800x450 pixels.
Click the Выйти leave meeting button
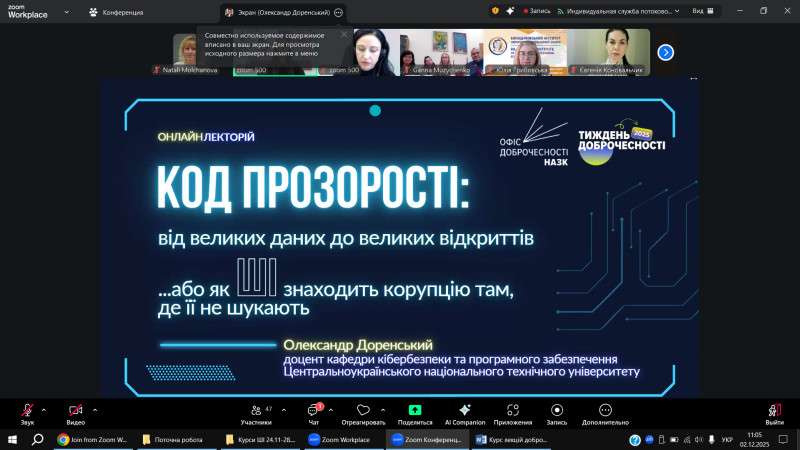(x=774, y=412)
